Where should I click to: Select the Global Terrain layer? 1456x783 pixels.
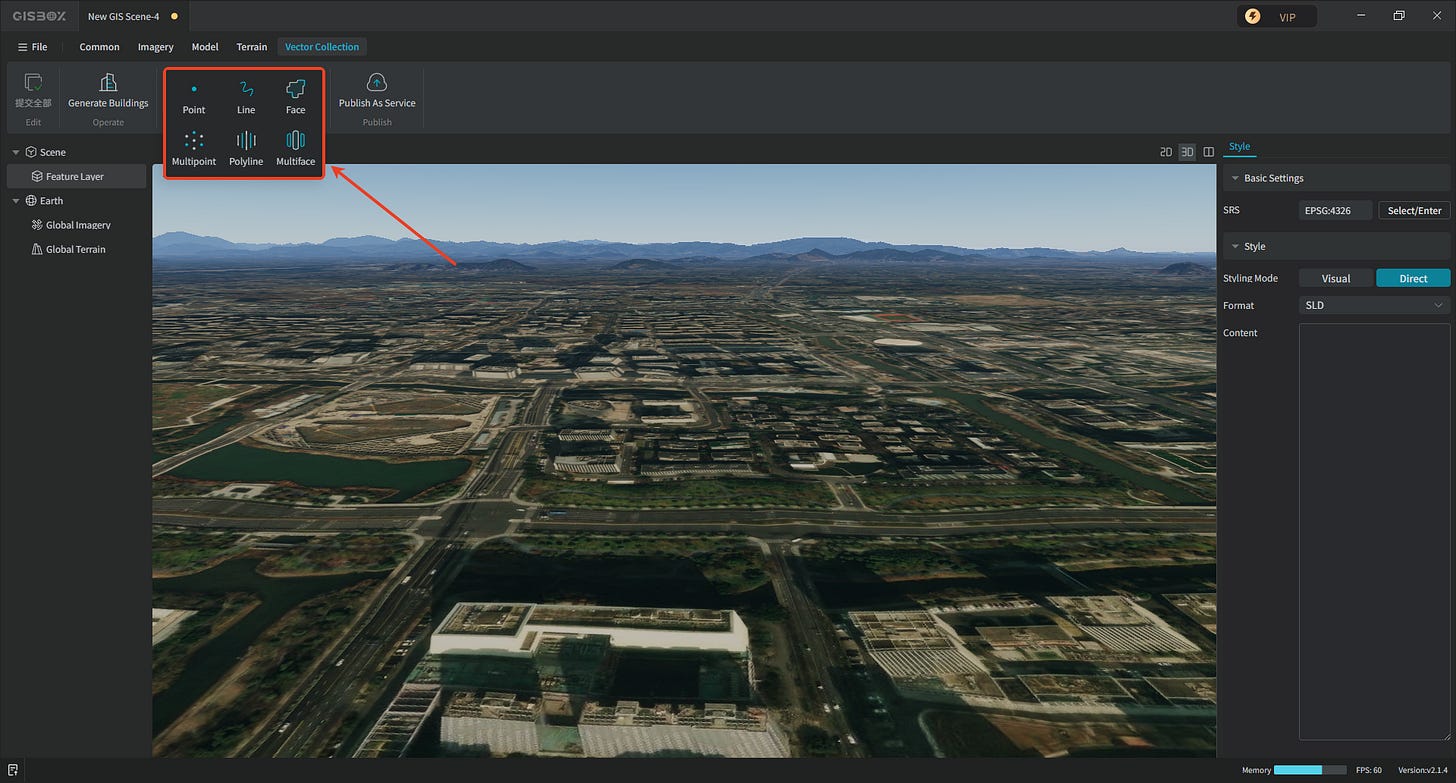click(76, 249)
